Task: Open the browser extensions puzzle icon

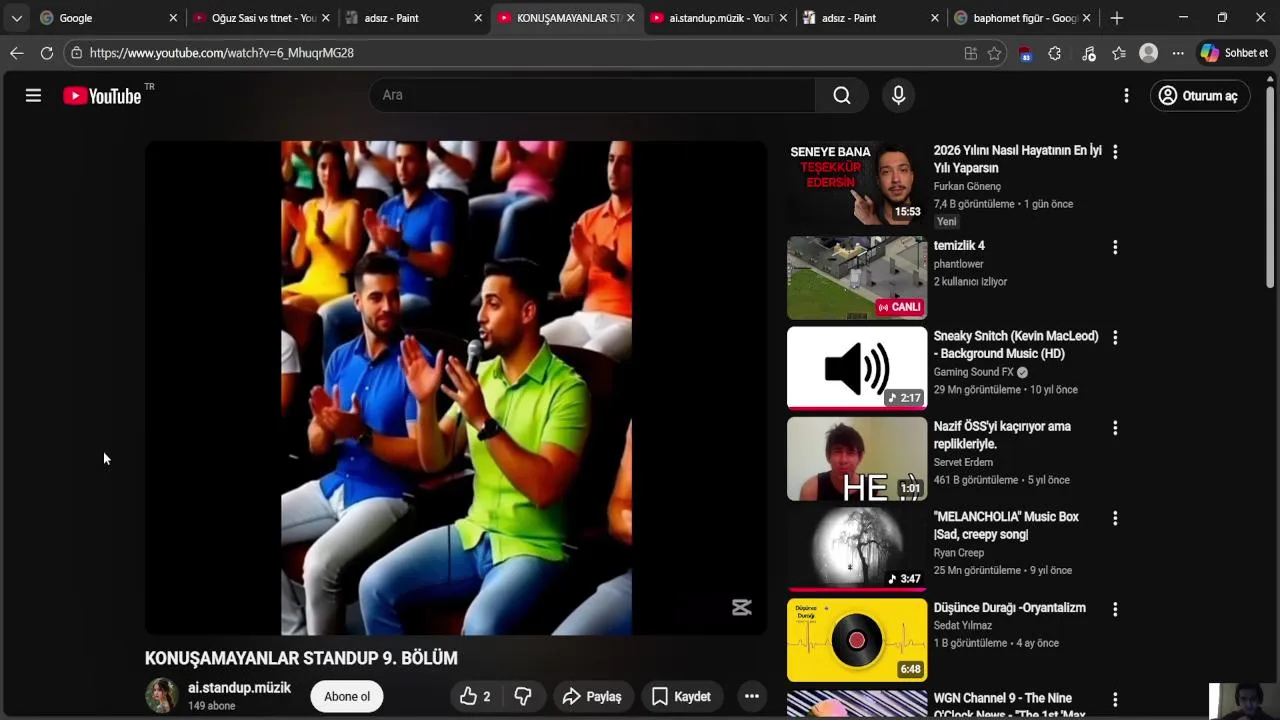Action: (x=1054, y=54)
